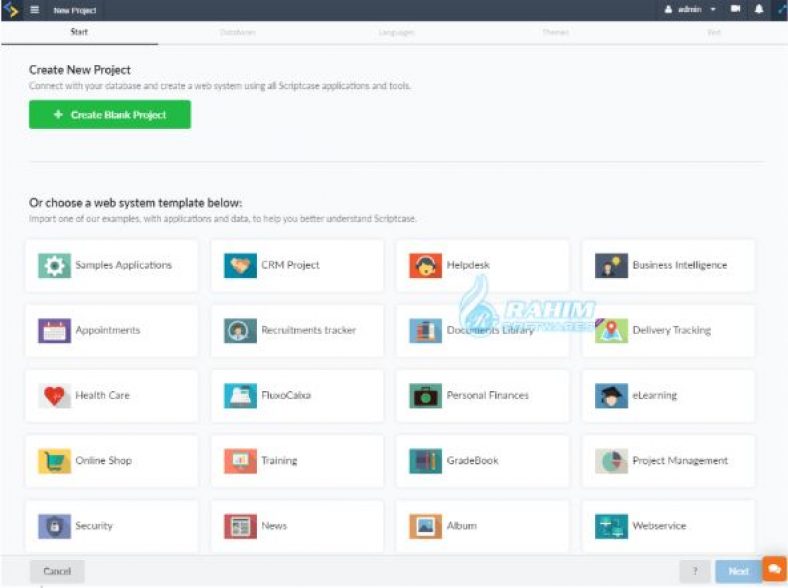Click the CRM Project label

click(x=290, y=265)
